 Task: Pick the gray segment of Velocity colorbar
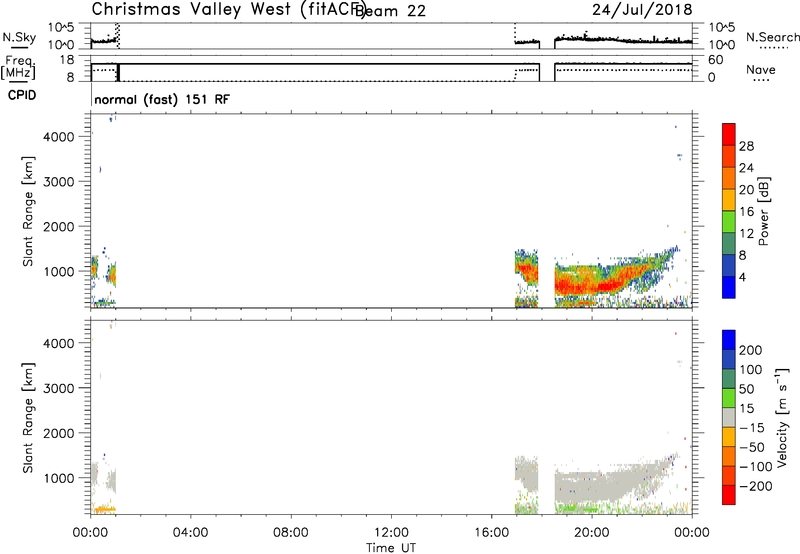click(x=729, y=417)
